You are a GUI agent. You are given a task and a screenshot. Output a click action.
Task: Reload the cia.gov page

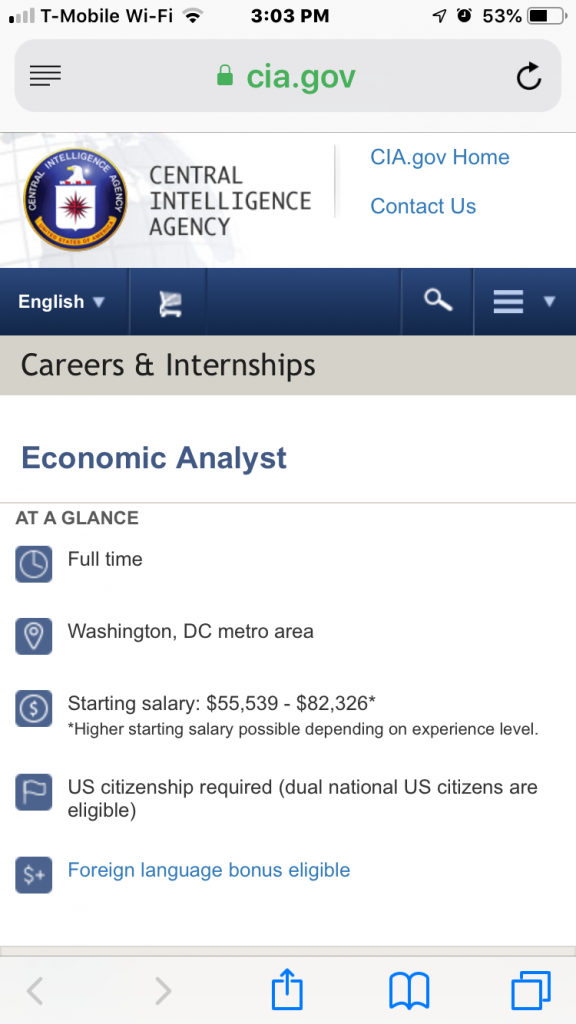[x=528, y=76]
